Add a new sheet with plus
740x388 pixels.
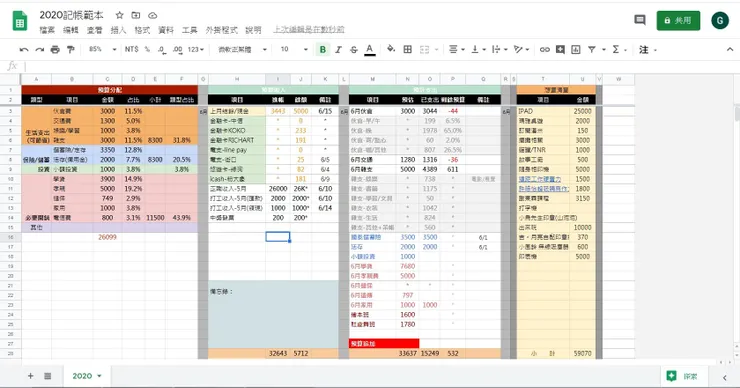click(x=31, y=376)
